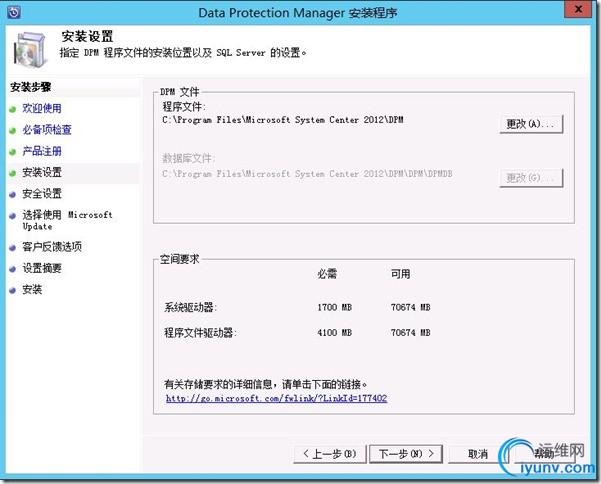Select the 产品注册 step
Viewport: 601px width, 484px height.
pos(42,151)
